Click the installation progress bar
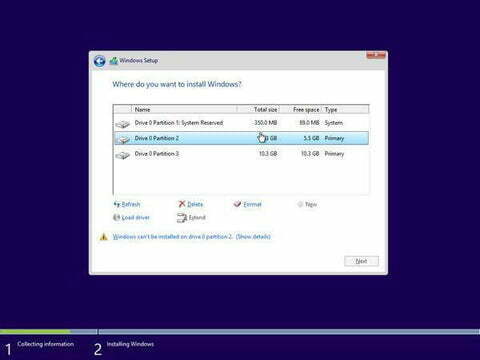Image resolution: width=480 pixels, height=360 pixels. (x=240, y=332)
